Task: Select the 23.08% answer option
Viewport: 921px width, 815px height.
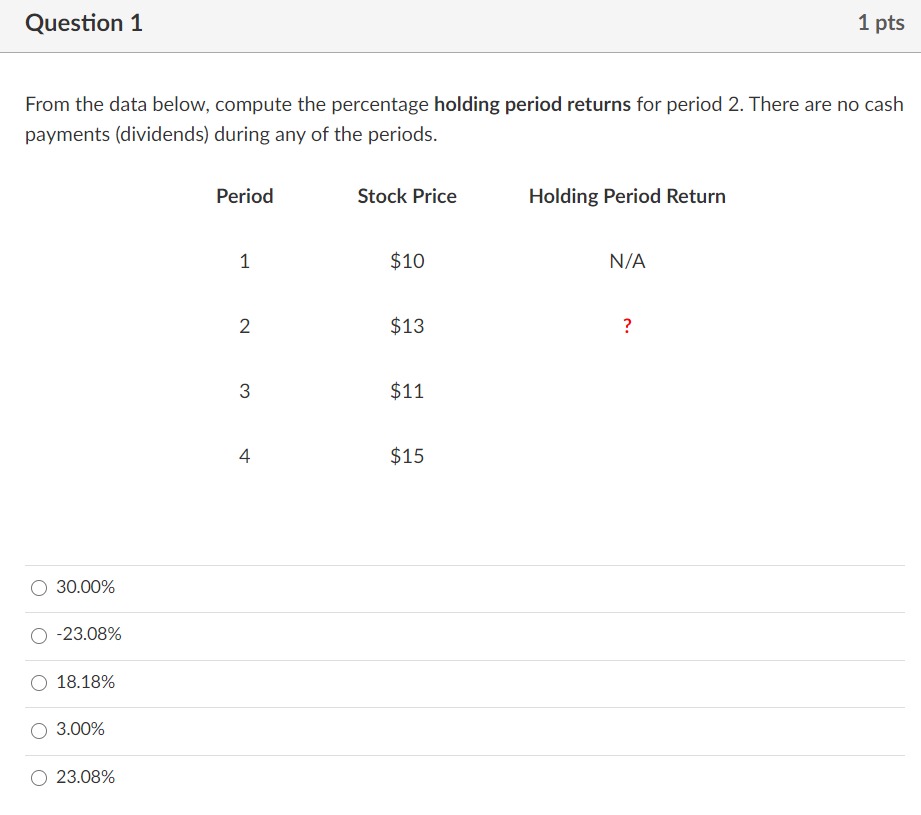Action: coord(37,777)
